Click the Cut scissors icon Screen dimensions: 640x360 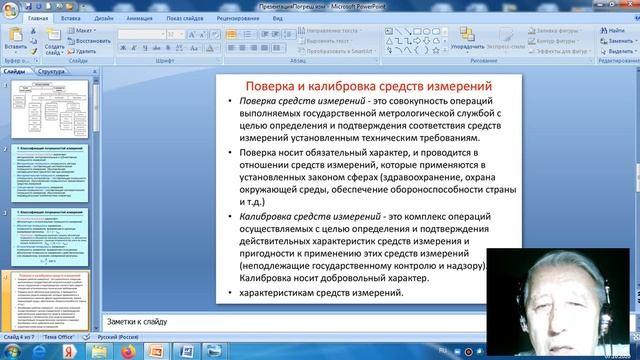(33, 31)
